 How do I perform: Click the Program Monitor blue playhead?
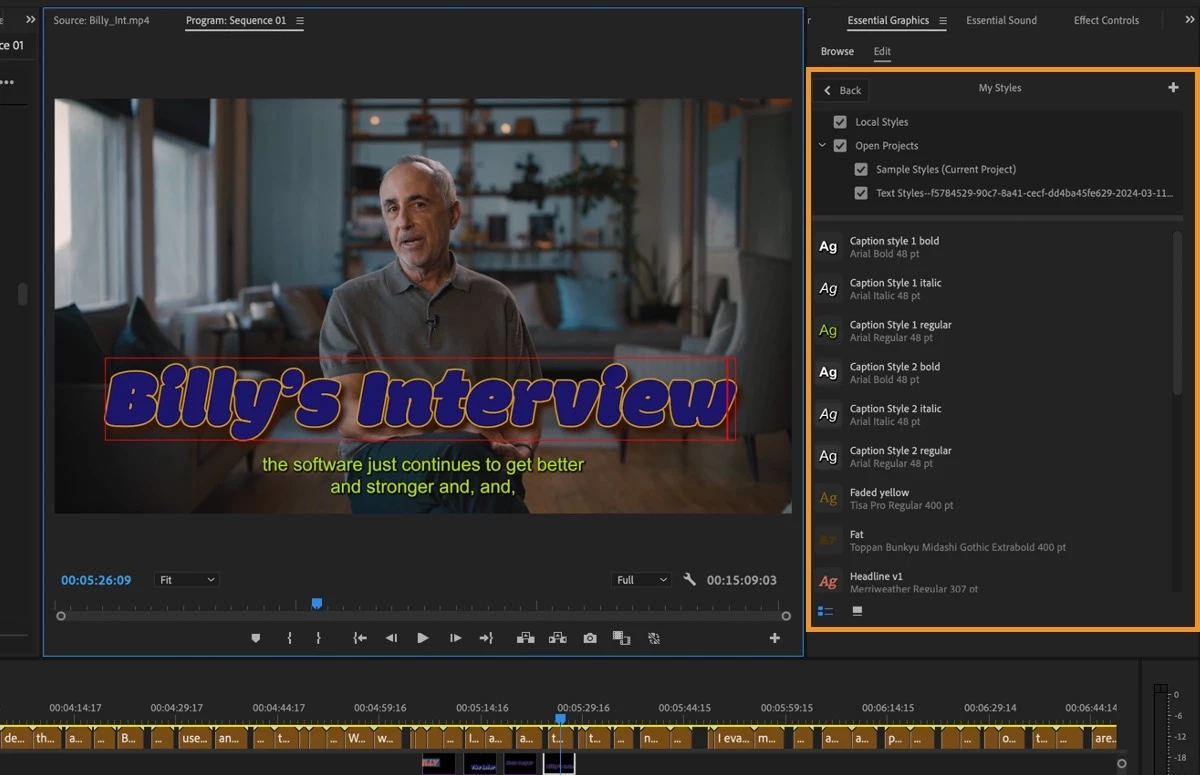[x=317, y=603]
